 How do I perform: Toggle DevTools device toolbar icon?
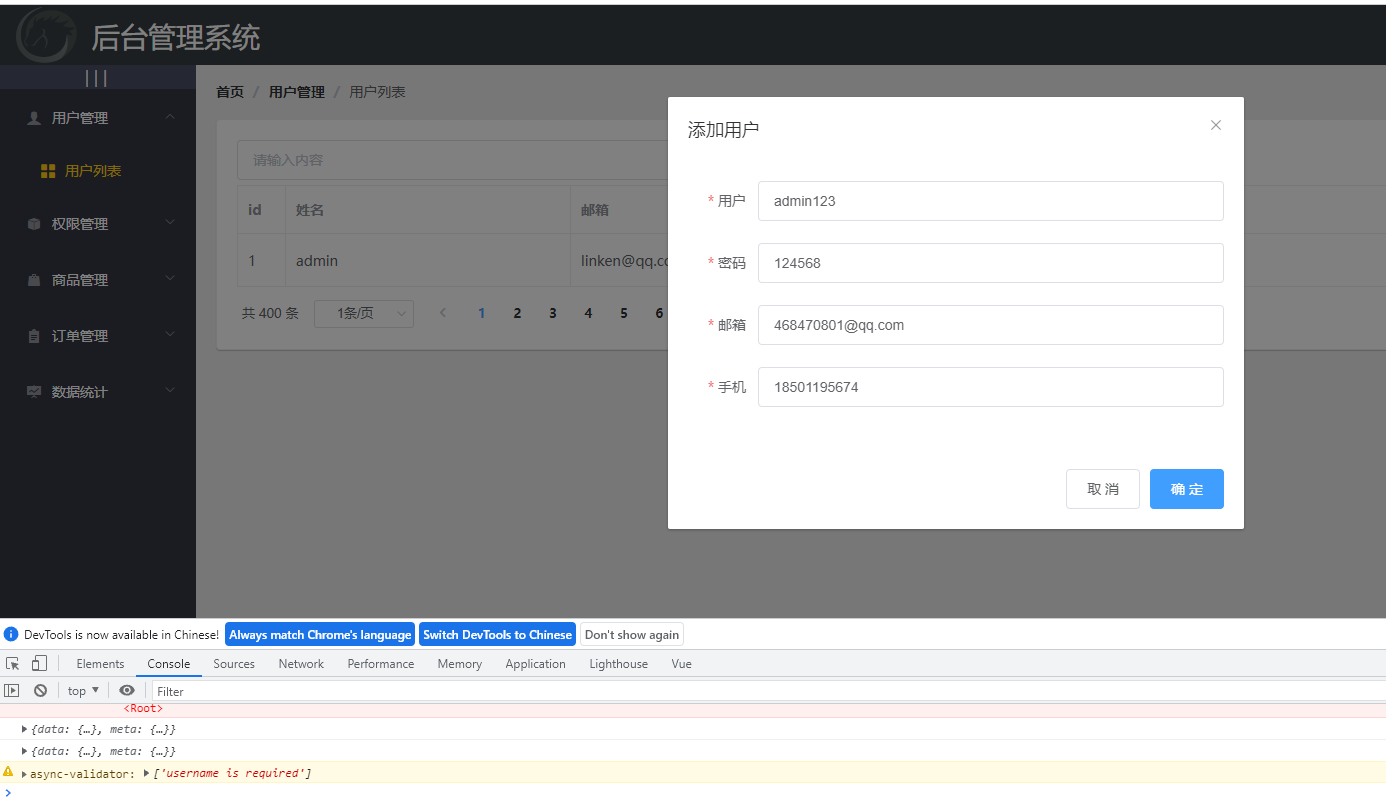(x=39, y=664)
